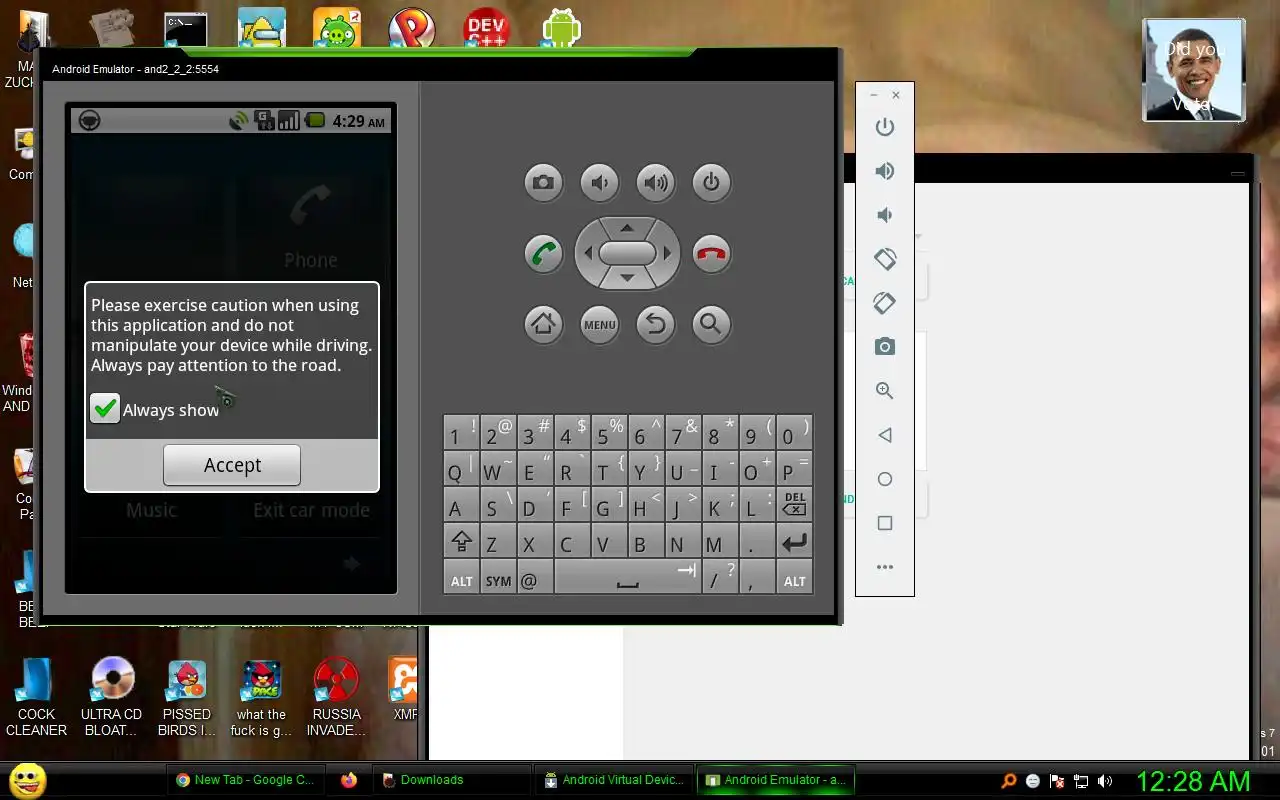Click the shift key on the emulator keyboard
Image resolution: width=1280 pixels, height=800 pixels.
pyautogui.click(x=461, y=542)
